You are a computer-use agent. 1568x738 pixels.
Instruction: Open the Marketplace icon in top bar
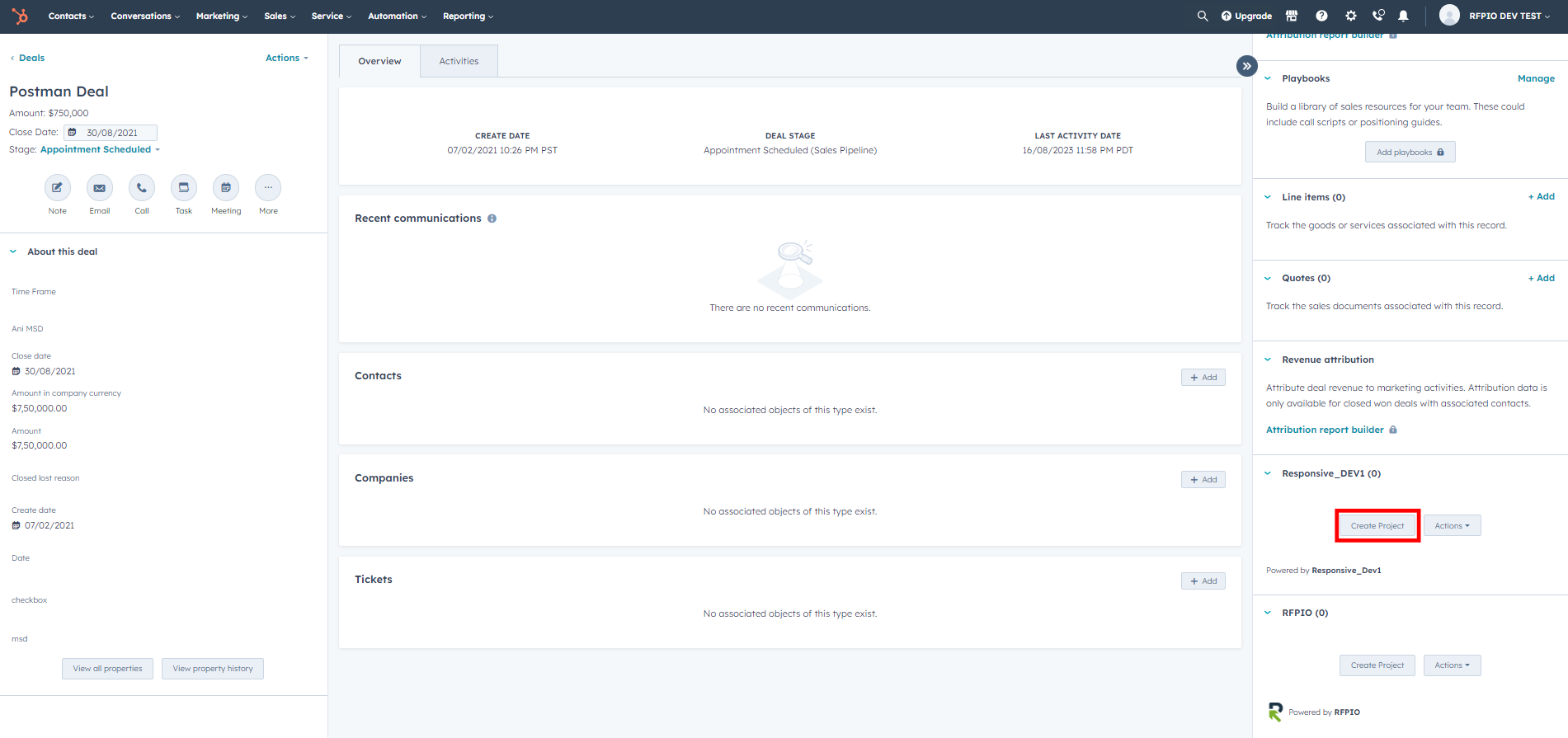[1292, 16]
